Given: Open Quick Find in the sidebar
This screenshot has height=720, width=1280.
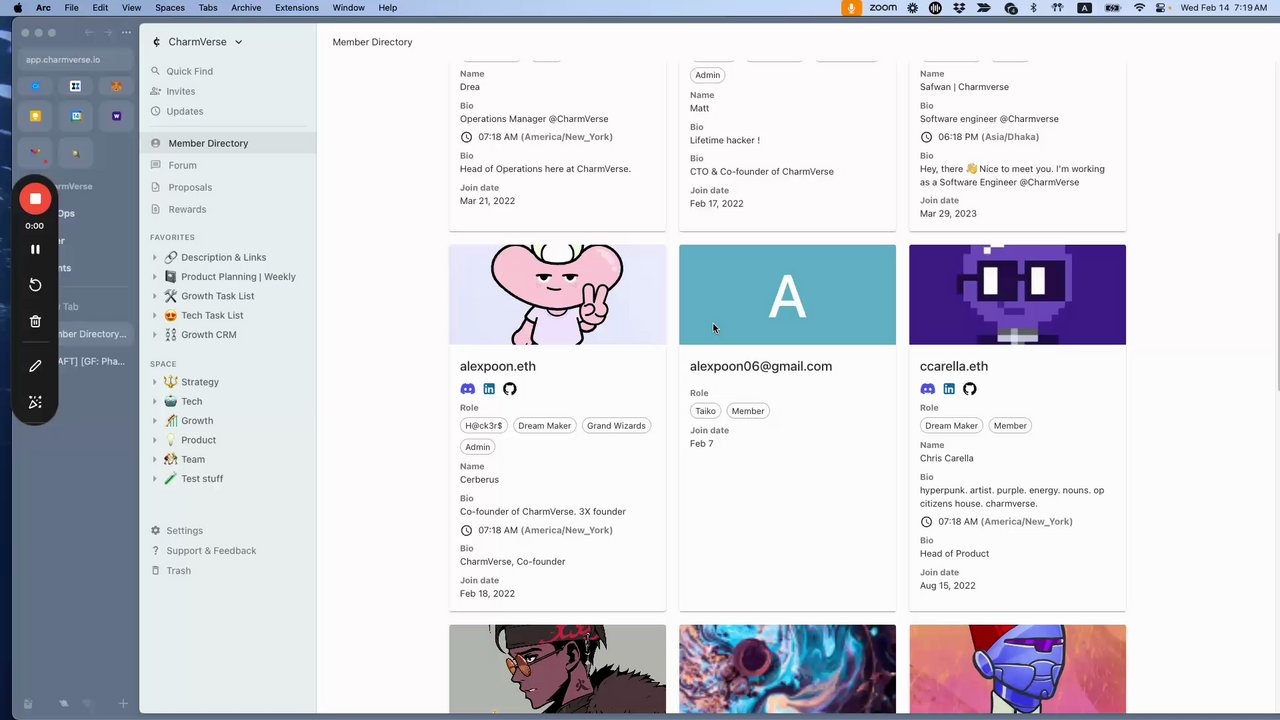Looking at the screenshot, I should [x=228, y=71].
